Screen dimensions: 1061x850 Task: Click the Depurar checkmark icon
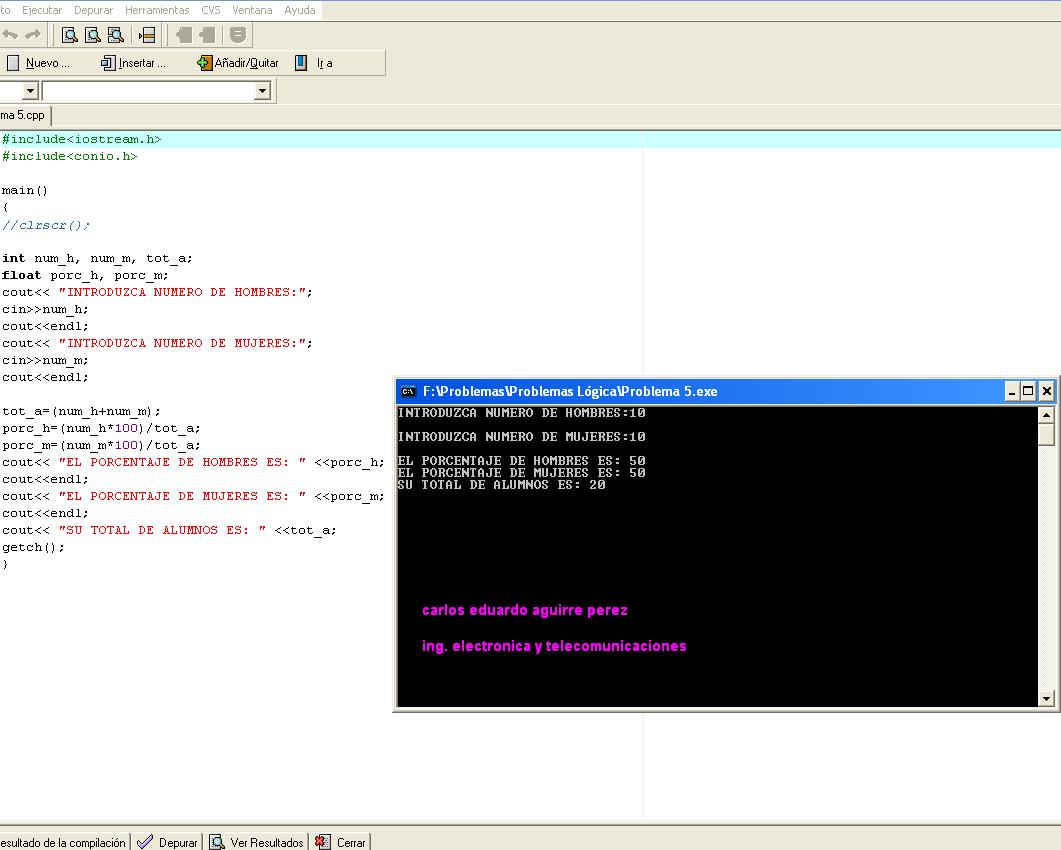click(x=145, y=842)
